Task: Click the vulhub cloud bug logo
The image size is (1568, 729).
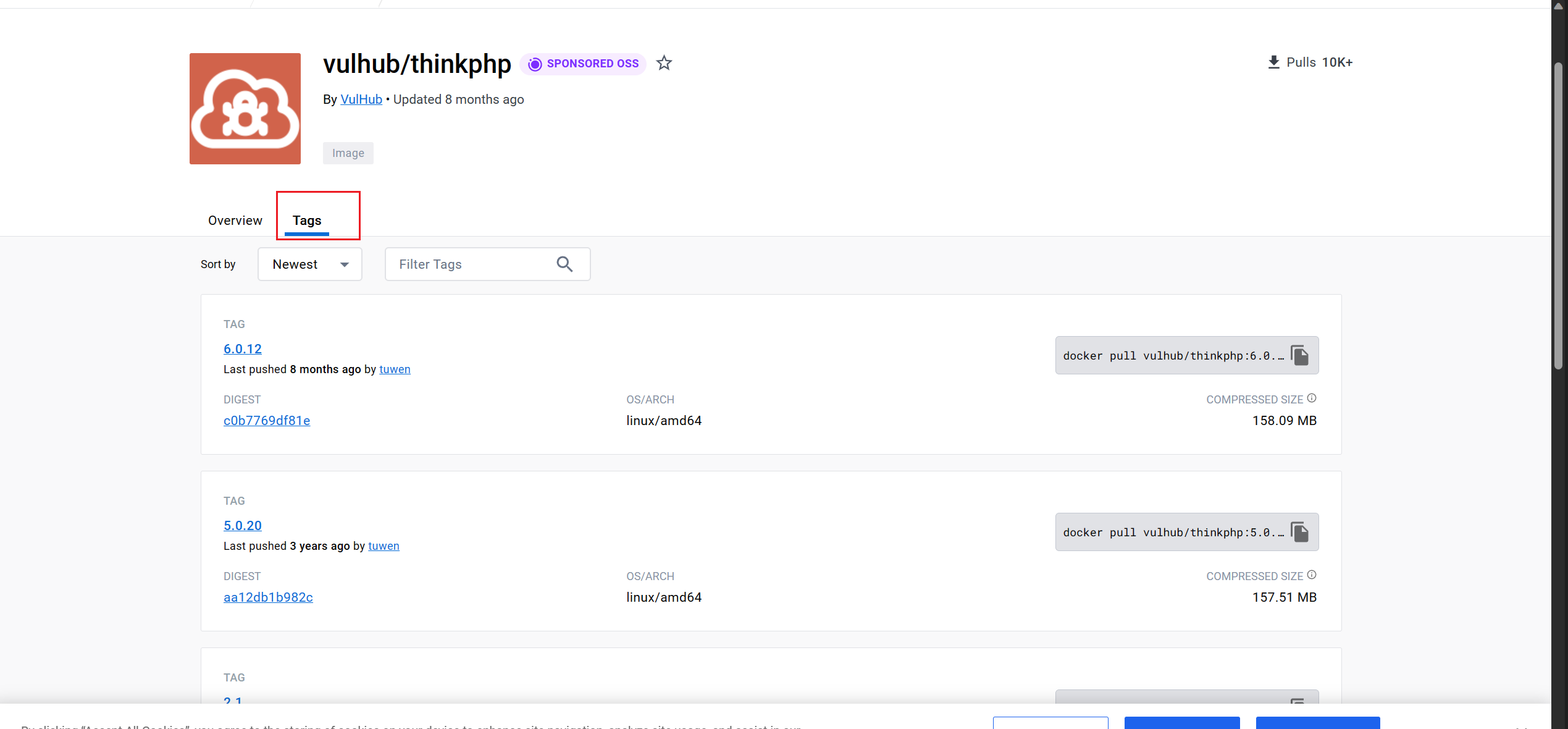Action: [245, 109]
